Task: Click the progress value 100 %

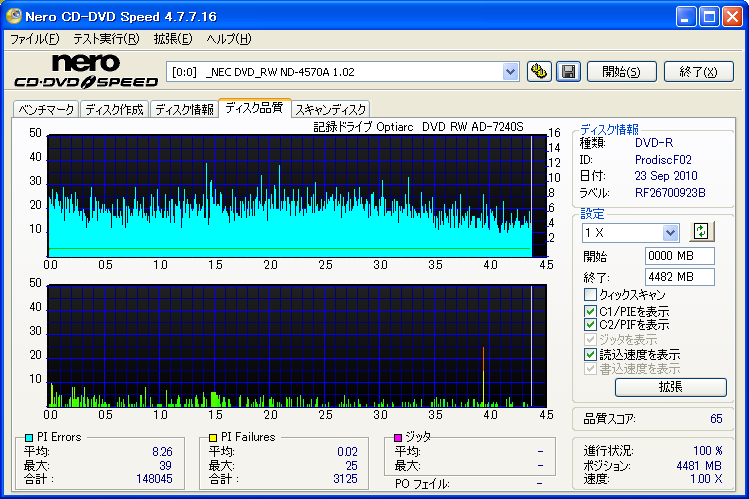Action: pos(708,451)
